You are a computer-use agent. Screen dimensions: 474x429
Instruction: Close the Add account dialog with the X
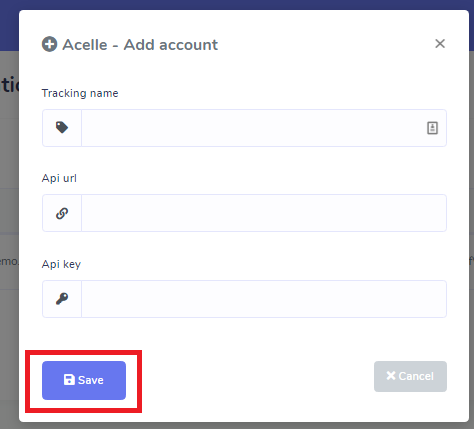[440, 43]
